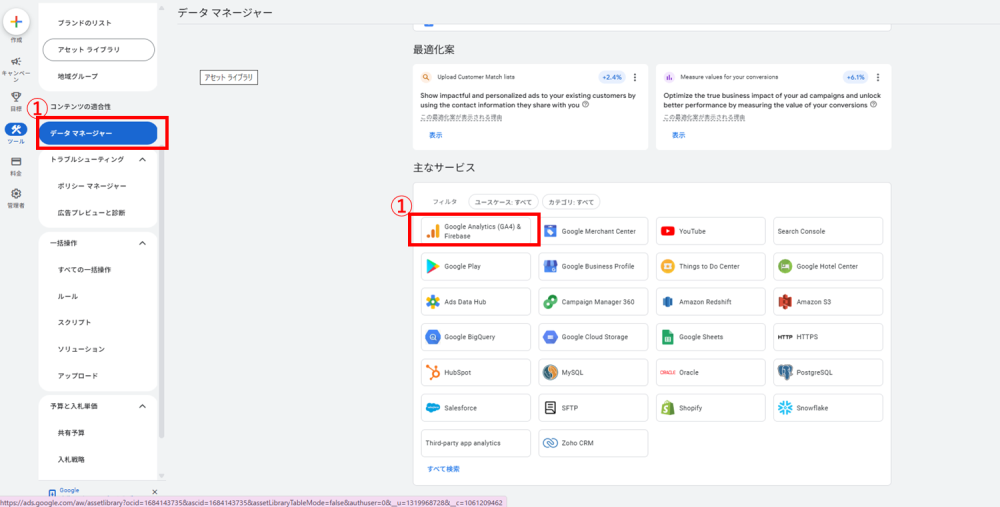Open the Google Sheets tile
Image resolution: width=1000 pixels, height=507 pixels.
(710, 337)
